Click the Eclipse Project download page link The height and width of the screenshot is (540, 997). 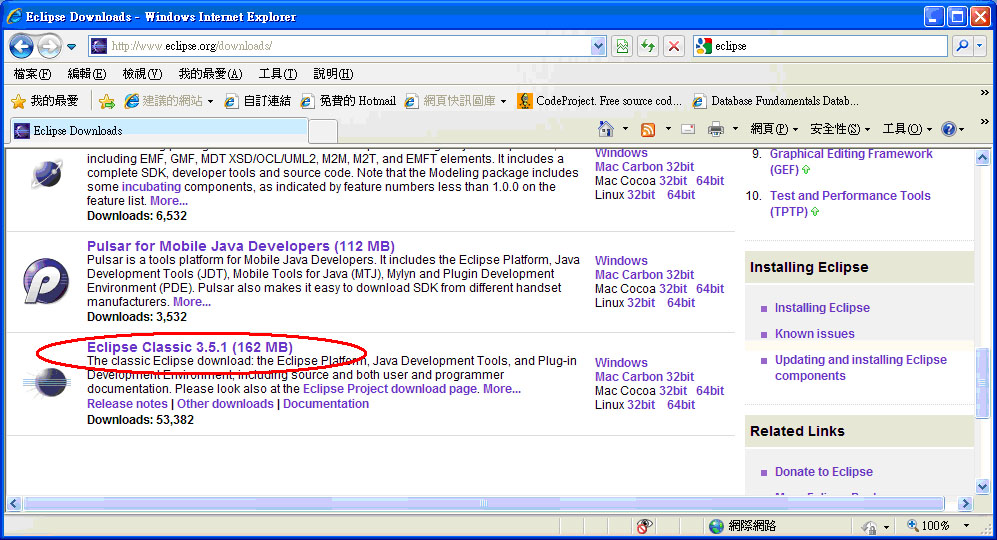coord(390,389)
